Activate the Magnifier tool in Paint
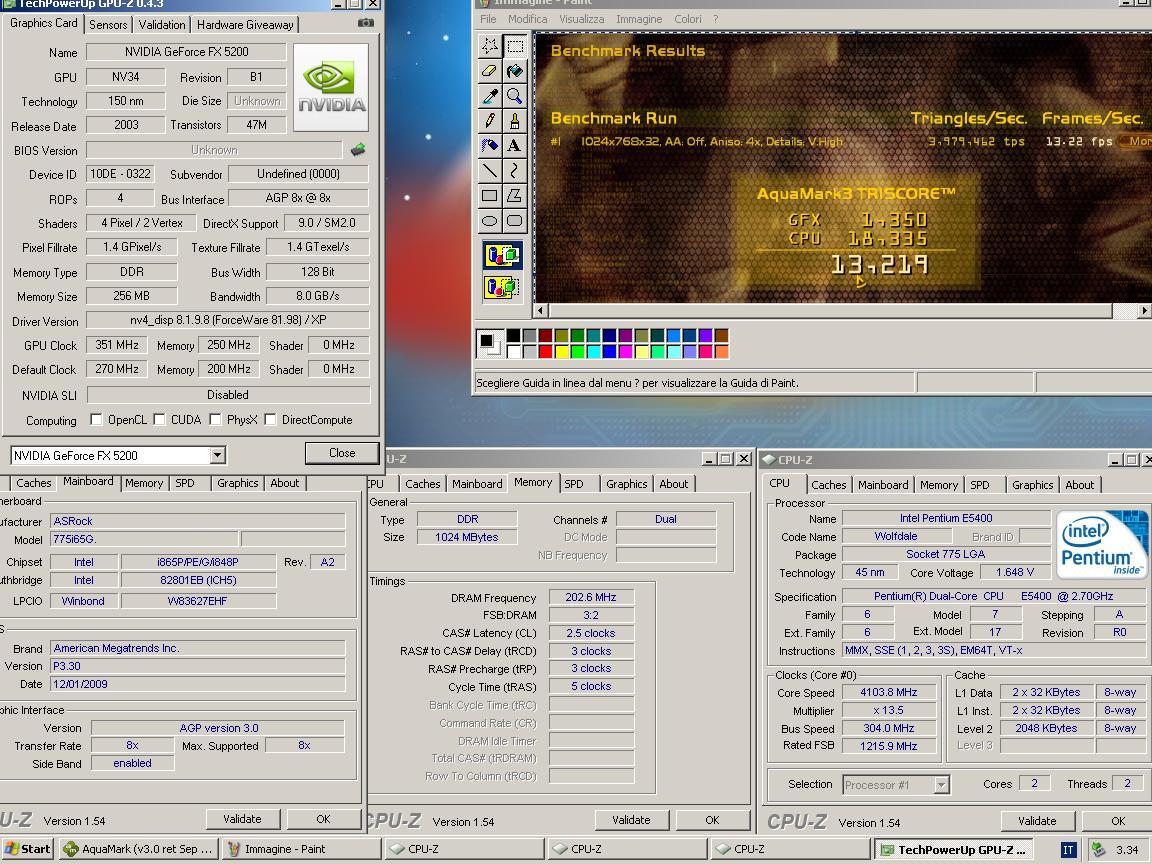This screenshot has height=864, width=1152. coord(515,96)
